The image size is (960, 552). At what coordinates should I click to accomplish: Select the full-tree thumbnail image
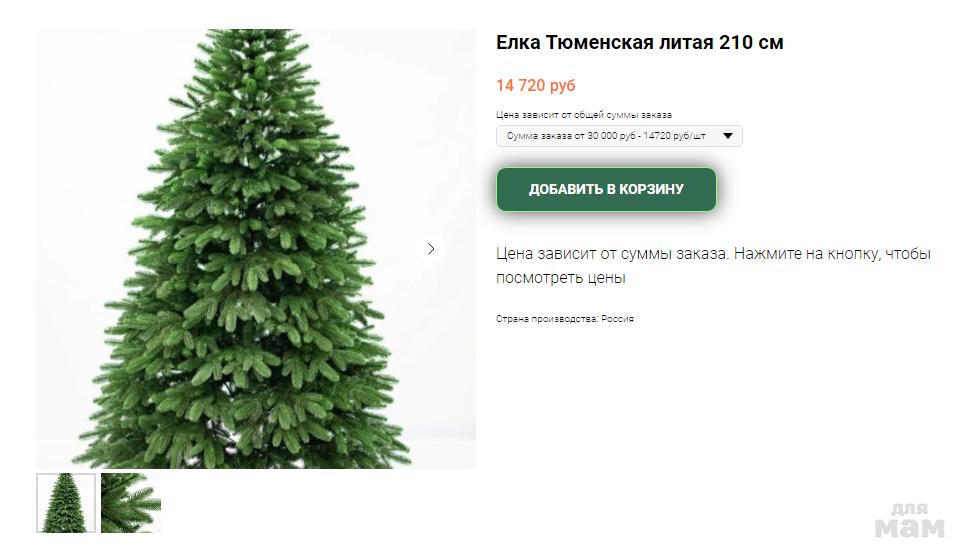pos(66,502)
